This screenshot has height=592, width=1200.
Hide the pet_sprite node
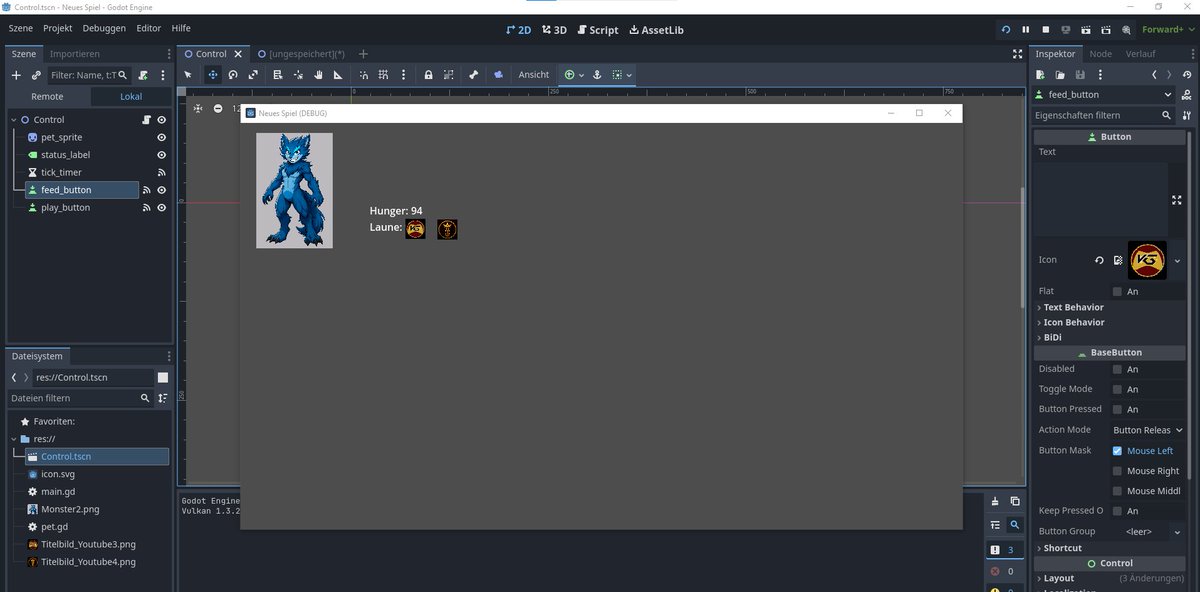pyautogui.click(x=161, y=137)
